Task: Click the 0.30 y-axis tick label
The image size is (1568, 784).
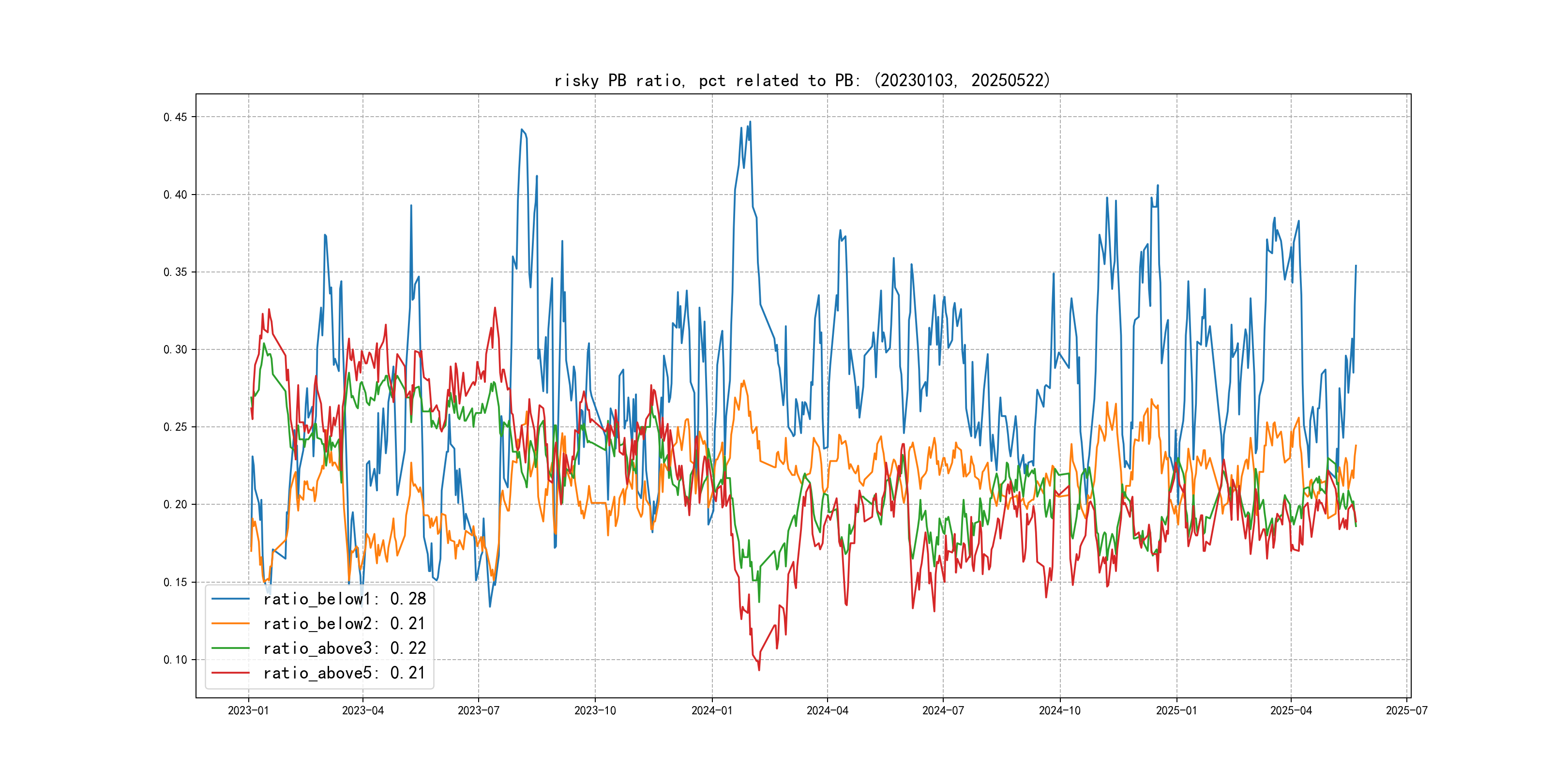Action: coord(175,349)
